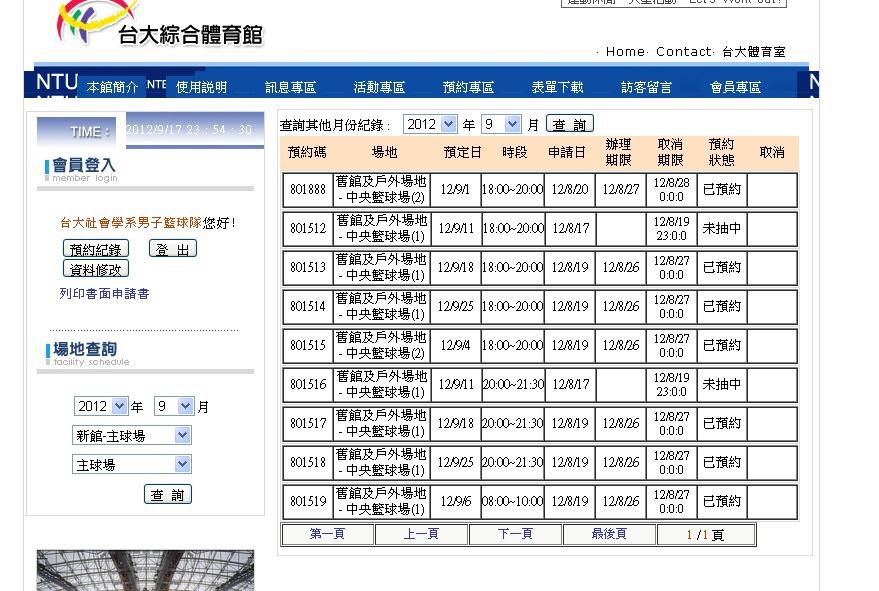Open 會員專區 in navigation
This screenshot has height=591, width=879.
point(735,87)
